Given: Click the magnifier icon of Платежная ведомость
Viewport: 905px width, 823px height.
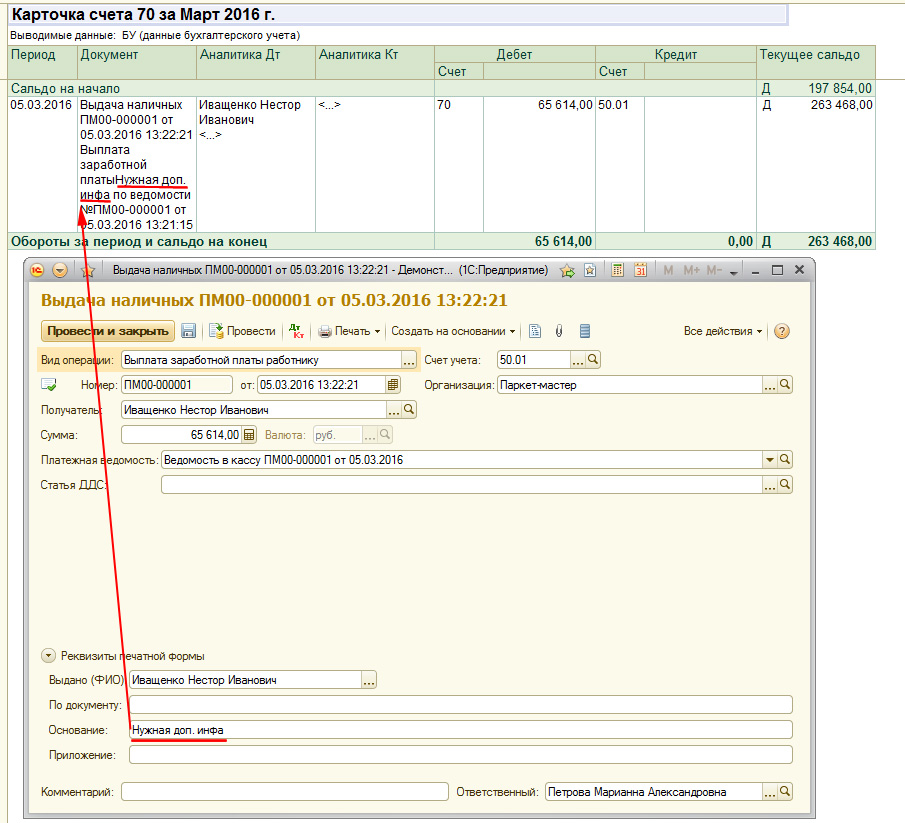Looking at the screenshot, I should click(x=785, y=460).
